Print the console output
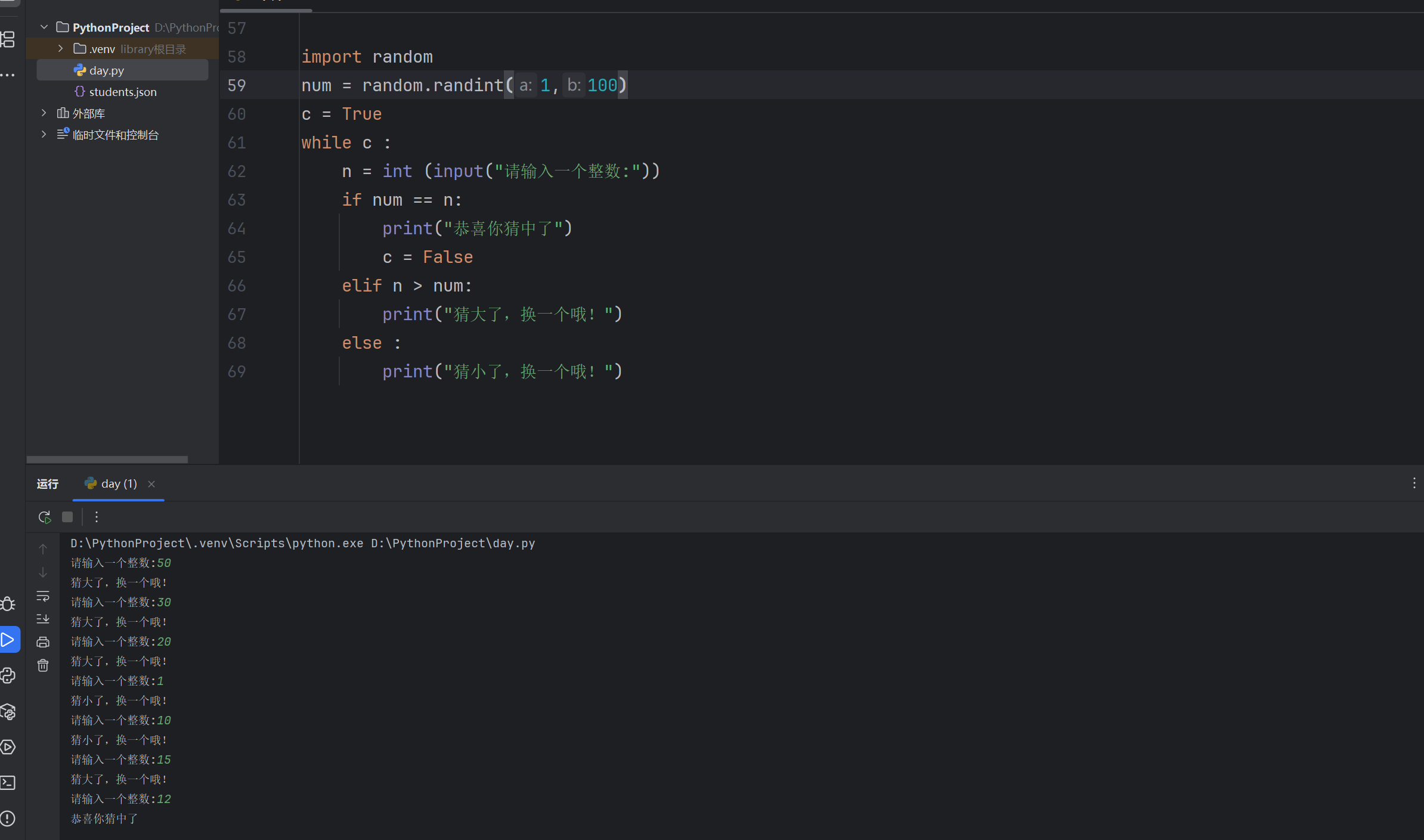 coord(42,641)
